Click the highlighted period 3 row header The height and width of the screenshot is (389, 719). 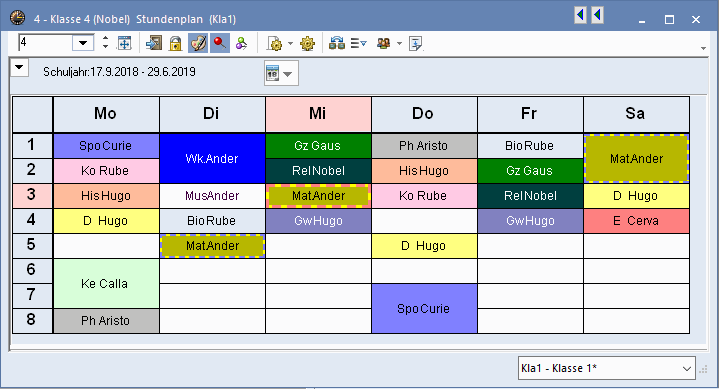click(x=32, y=196)
